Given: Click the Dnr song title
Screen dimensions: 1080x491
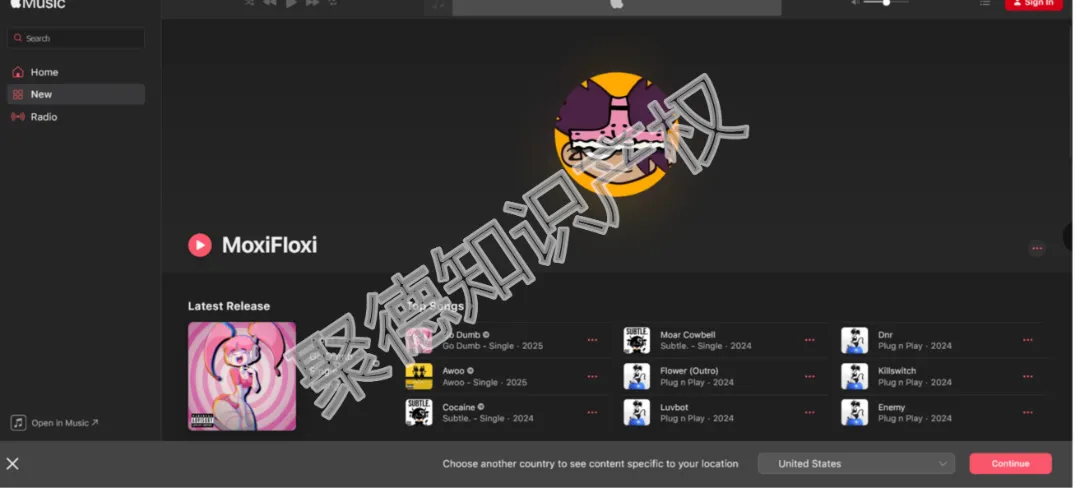Looking at the screenshot, I should click(x=885, y=335).
